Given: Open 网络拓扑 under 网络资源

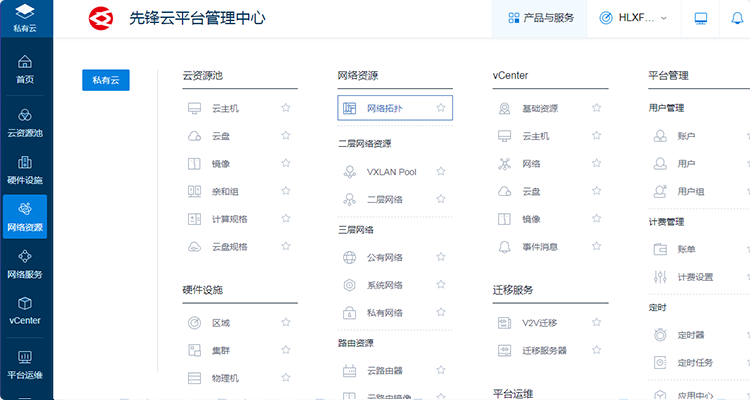Looking at the screenshot, I should pyautogui.click(x=385, y=108).
